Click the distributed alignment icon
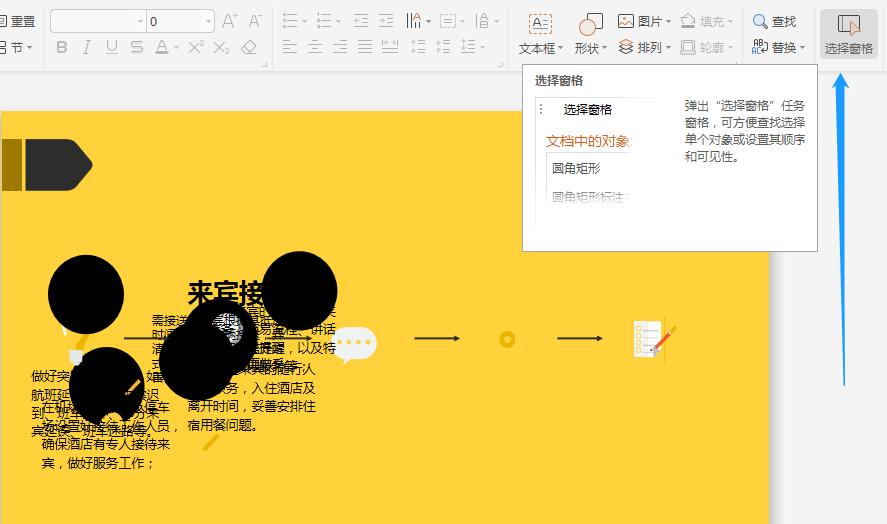This screenshot has width=887, height=524. pos(390,47)
